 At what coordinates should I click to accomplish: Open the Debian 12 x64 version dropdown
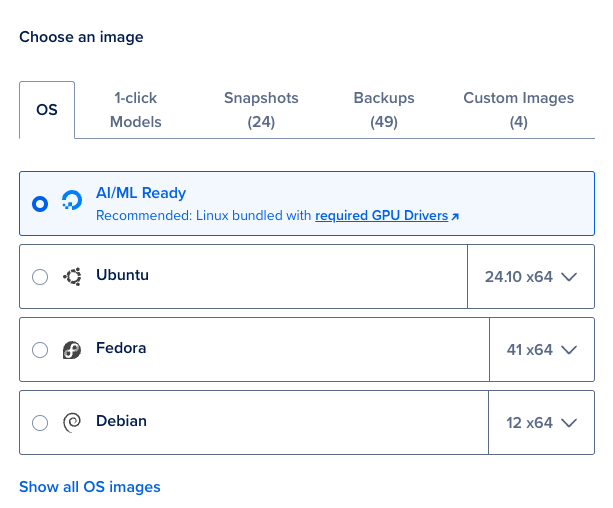pyautogui.click(x=542, y=423)
